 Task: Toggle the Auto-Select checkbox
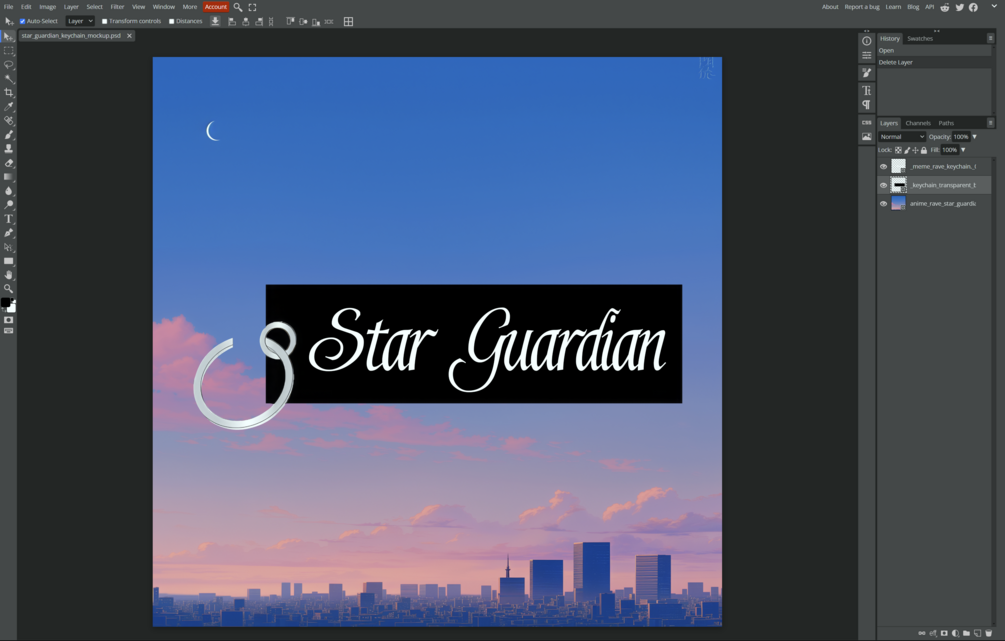click(22, 21)
